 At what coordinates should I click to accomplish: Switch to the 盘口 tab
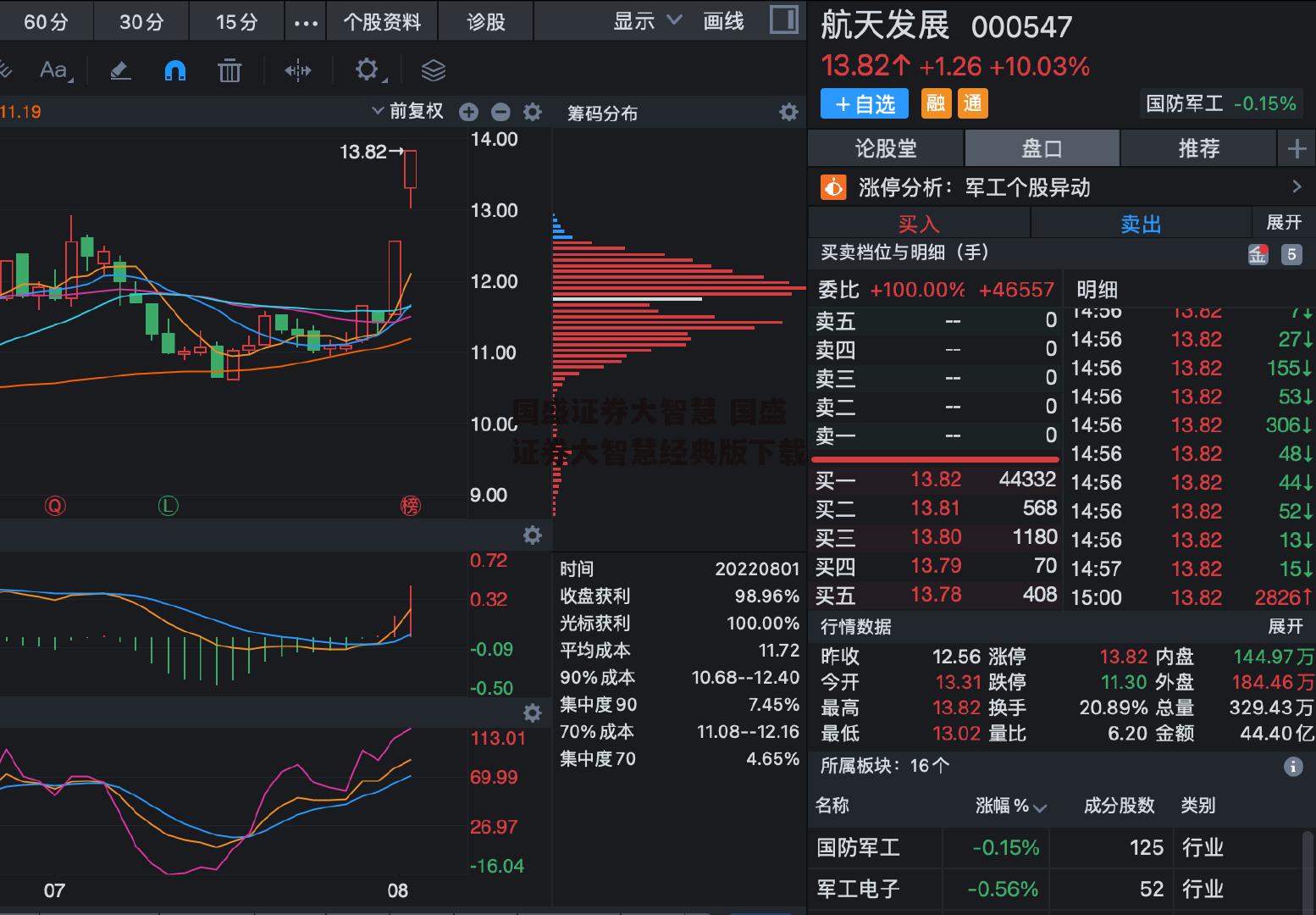pyautogui.click(x=1042, y=149)
